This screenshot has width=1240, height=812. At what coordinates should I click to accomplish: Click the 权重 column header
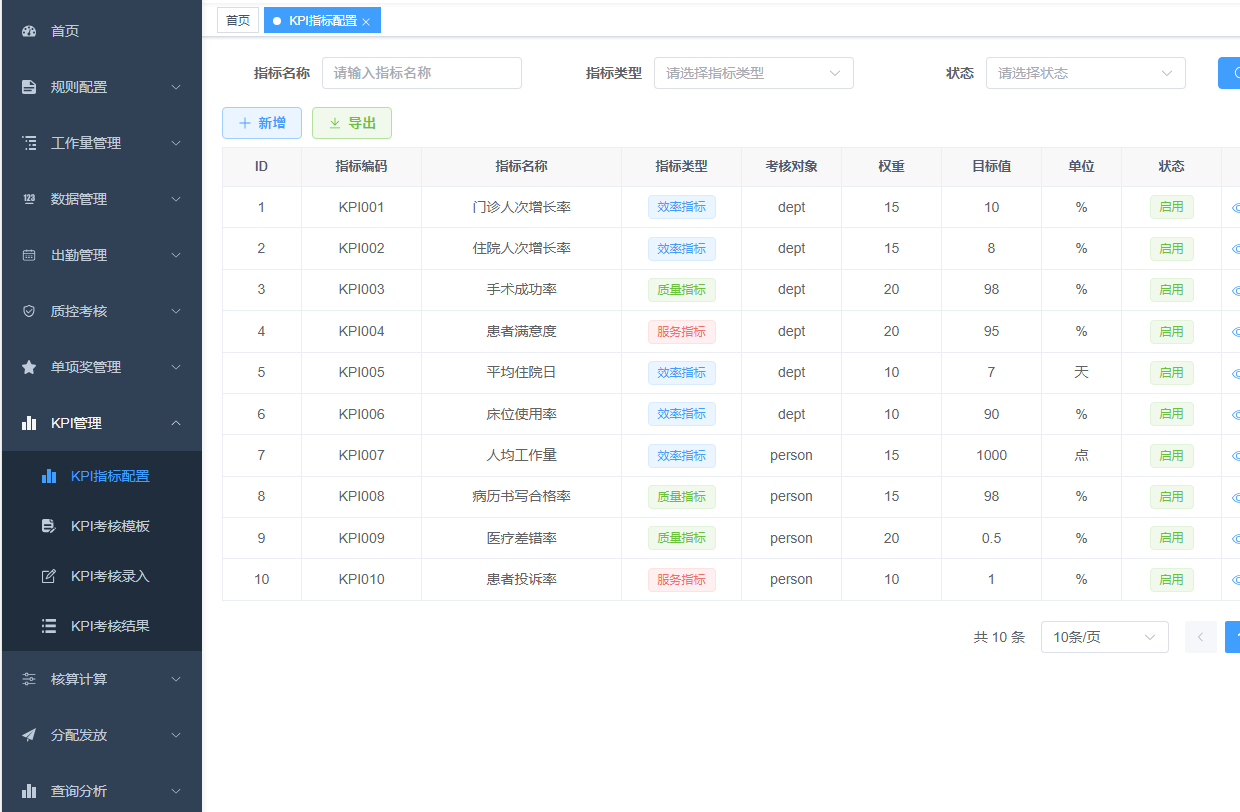[891, 167]
